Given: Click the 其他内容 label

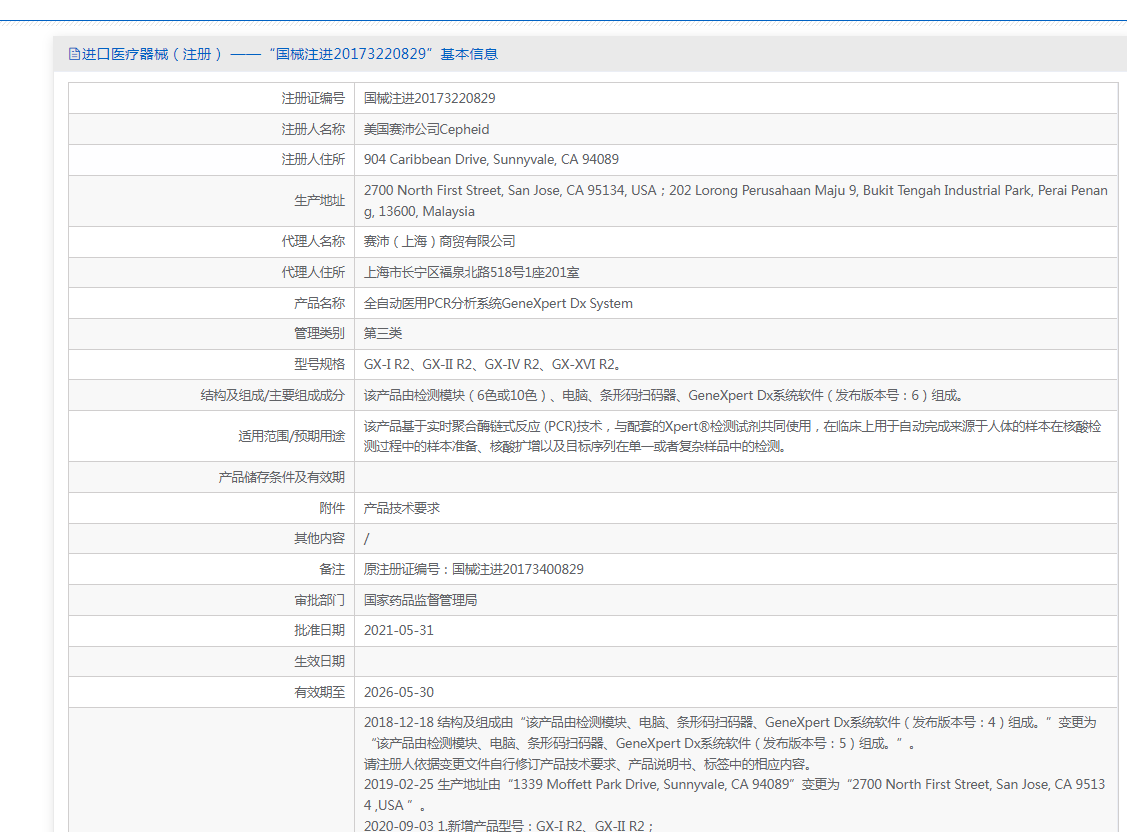Looking at the screenshot, I should click(x=320, y=538).
